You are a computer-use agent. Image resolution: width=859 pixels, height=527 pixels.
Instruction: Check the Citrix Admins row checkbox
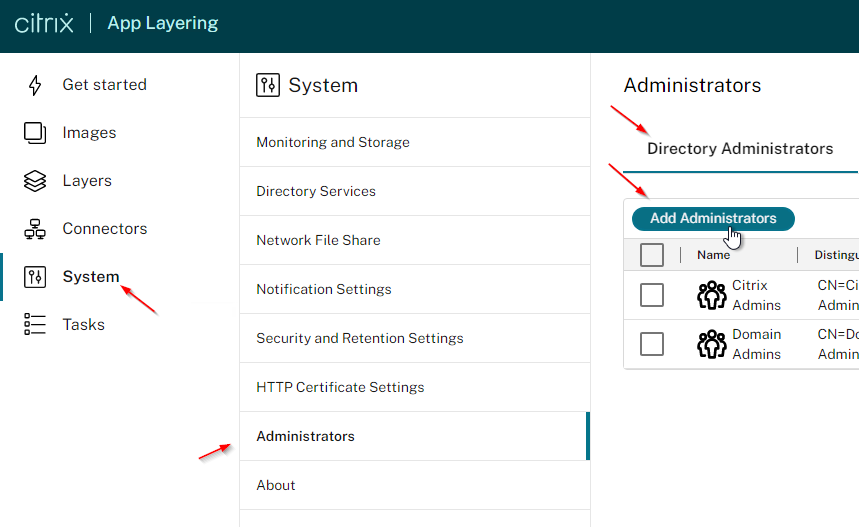[652, 295]
